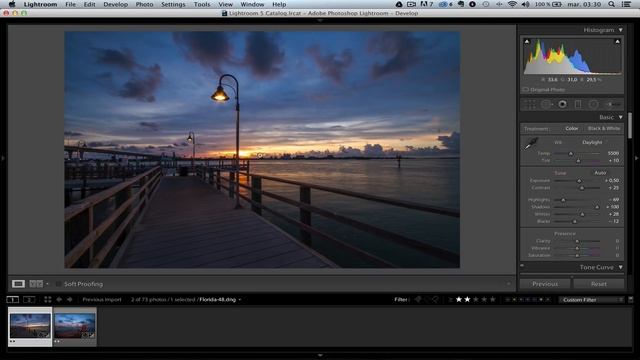Open toolbar content options arrow

(x=509, y=284)
